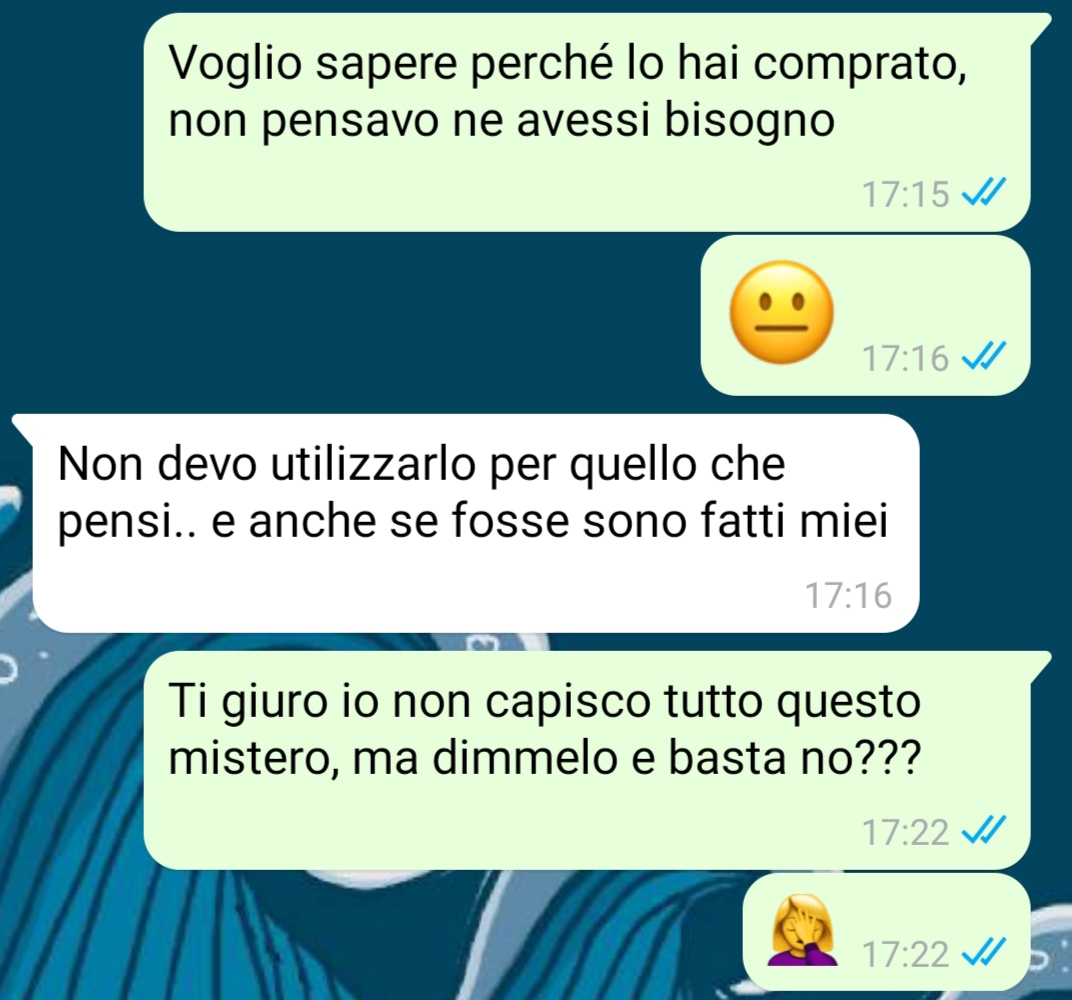Select the message 'Voglio sapere perché lo hai comprato'
1072x1000 pixels.
[587, 122]
